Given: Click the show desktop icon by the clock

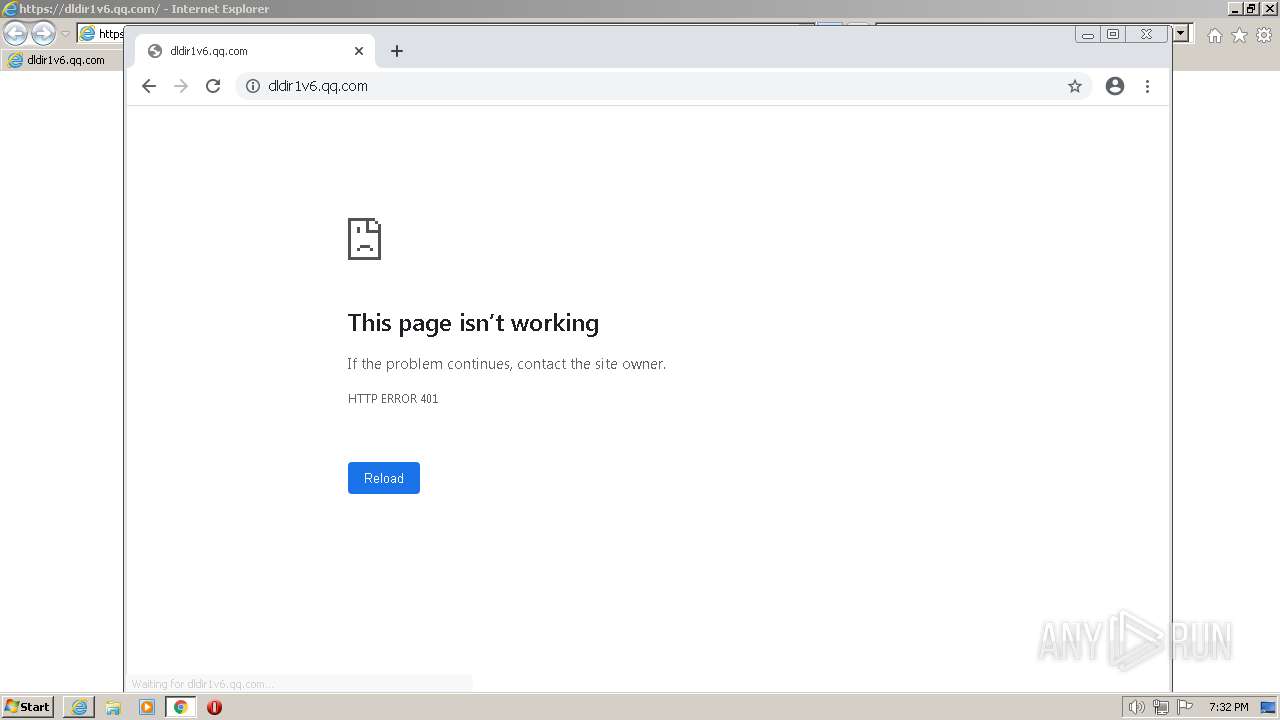Looking at the screenshot, I should pyautogui.click(x=1268, y=707).
